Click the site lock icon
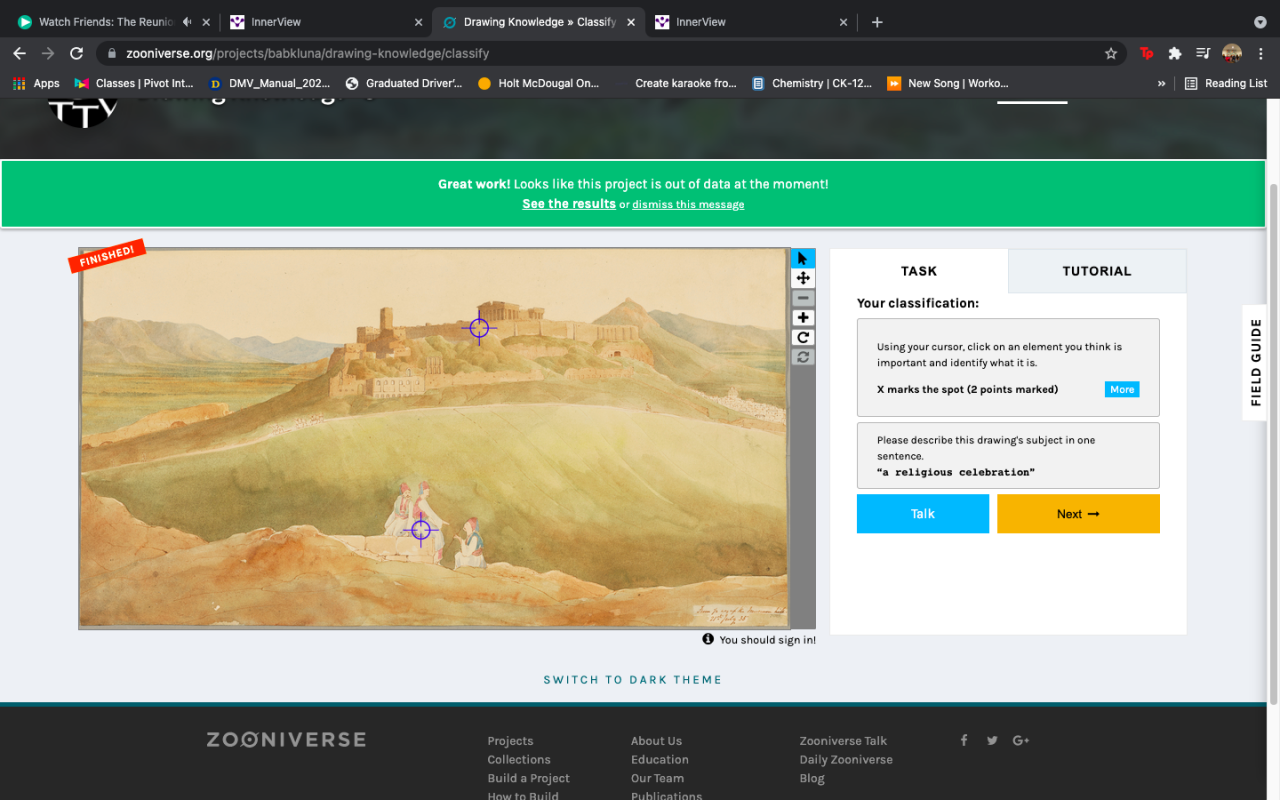The image size is (1280, 800). (x=111, y=53)
